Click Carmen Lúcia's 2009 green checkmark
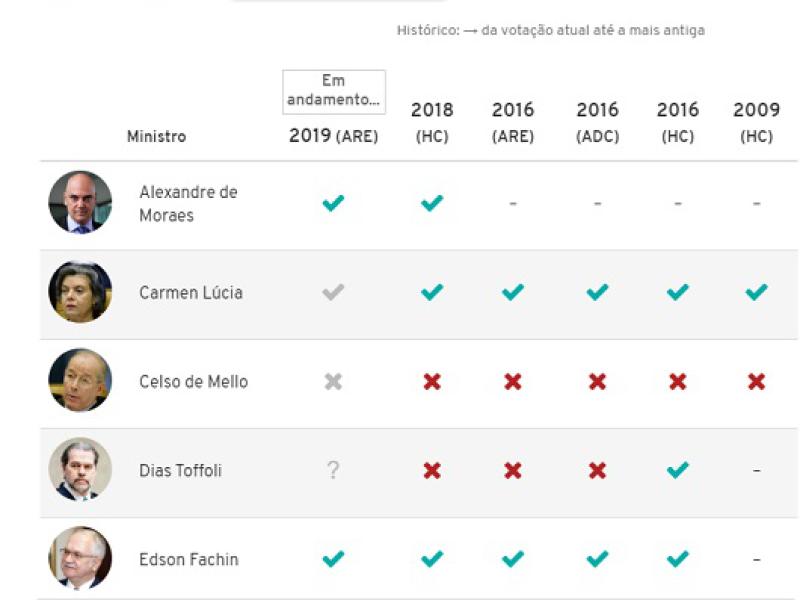Image resolution: width=800 pixels, height=600 pixels. tap(756, 292)
